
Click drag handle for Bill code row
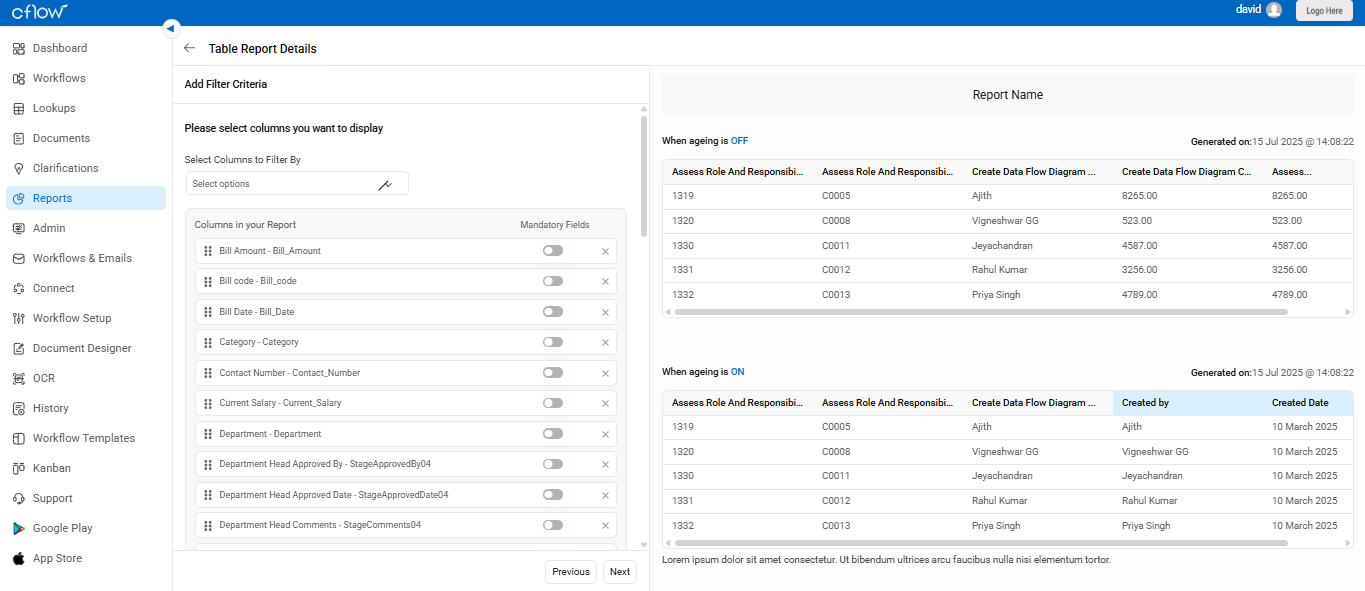click(208, 281)
